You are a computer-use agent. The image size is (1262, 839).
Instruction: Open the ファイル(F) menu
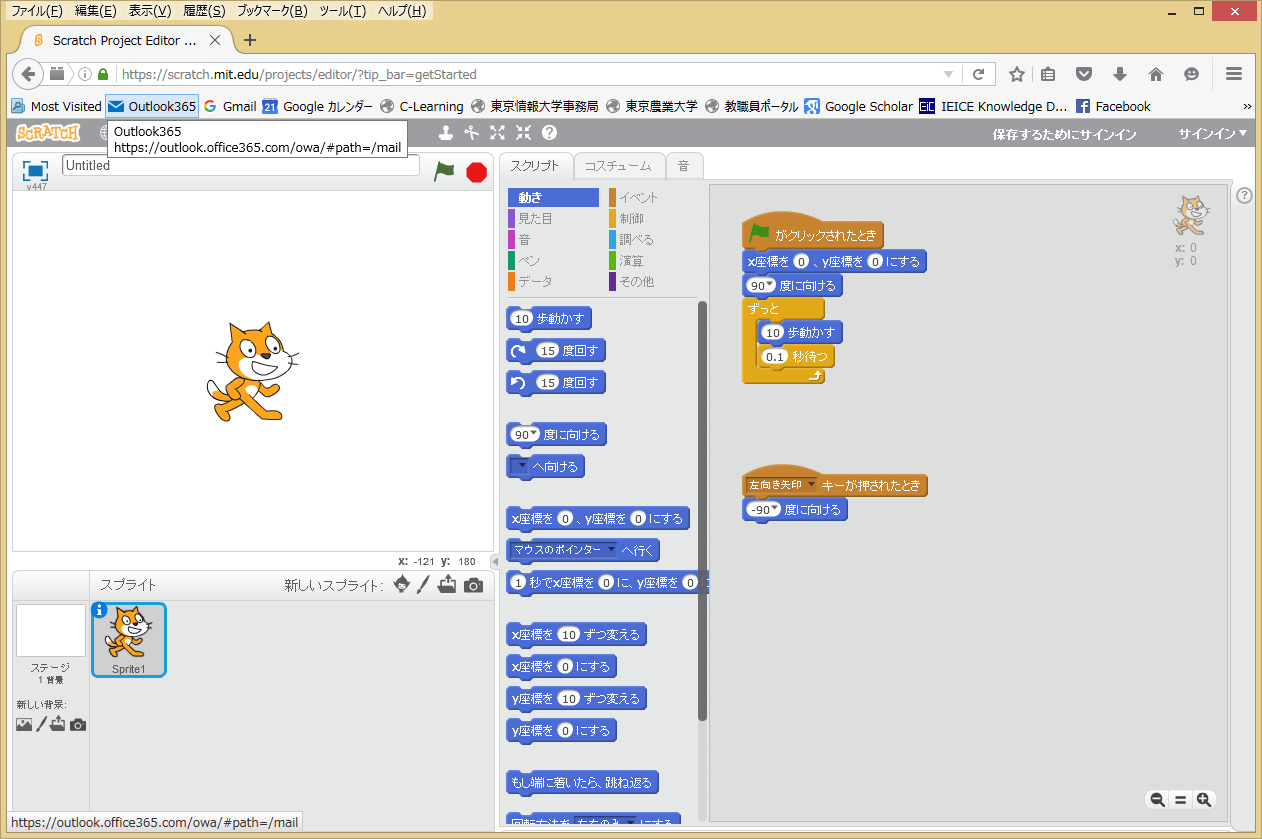(36, 11)
